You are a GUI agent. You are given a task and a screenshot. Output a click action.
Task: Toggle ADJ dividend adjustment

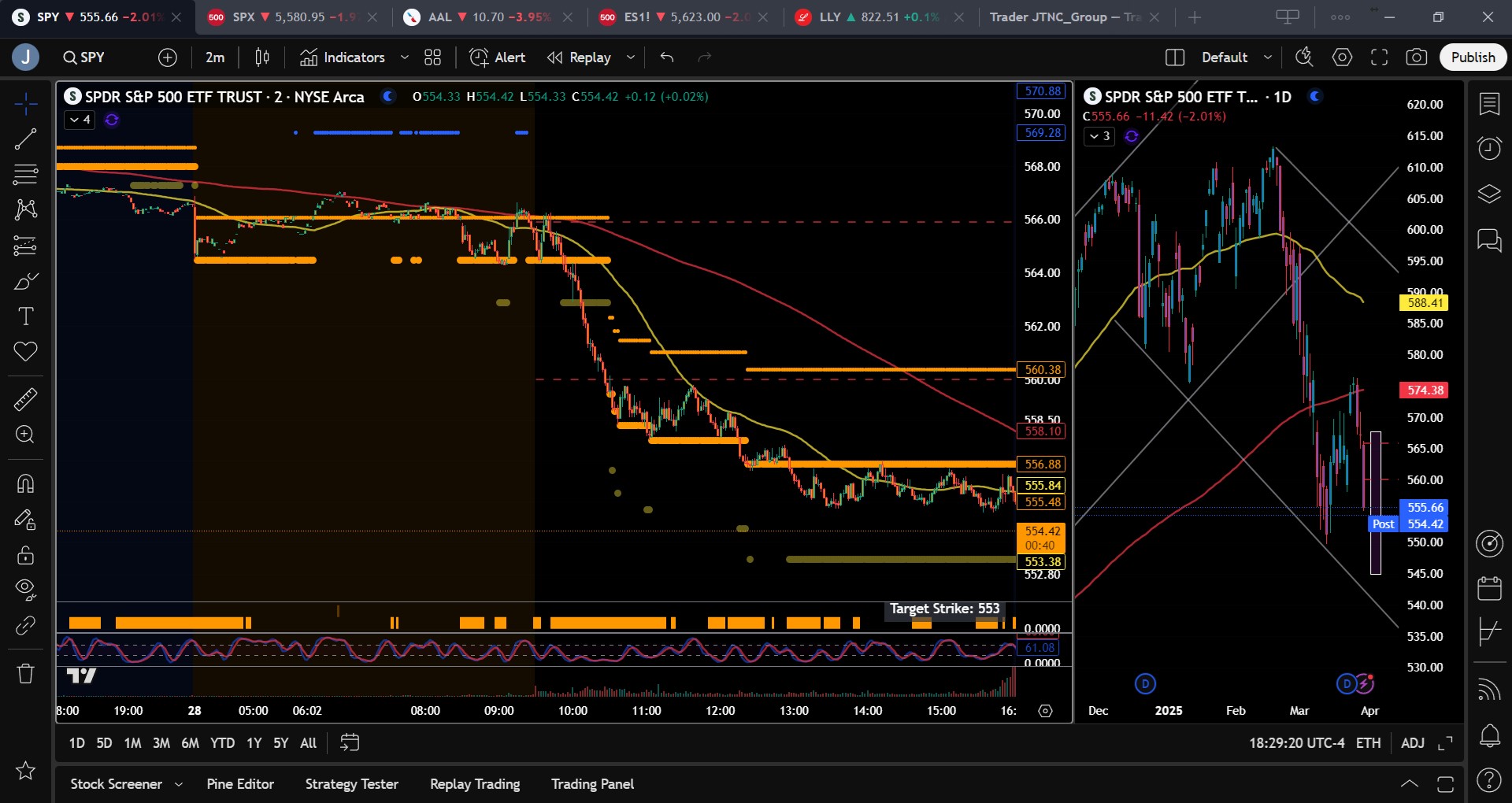(1413, 743)
